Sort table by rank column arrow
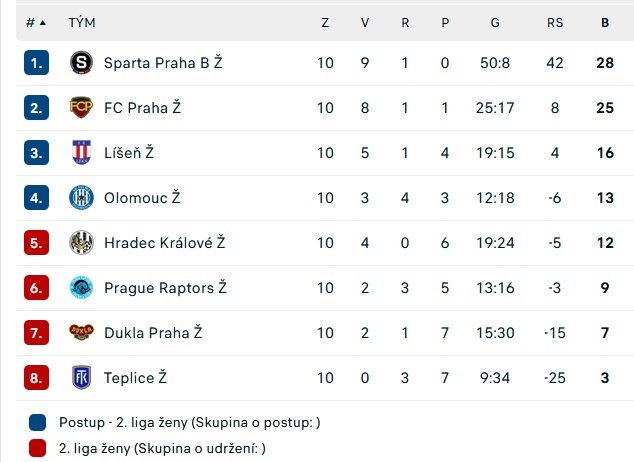 click(x=43, y=23)
